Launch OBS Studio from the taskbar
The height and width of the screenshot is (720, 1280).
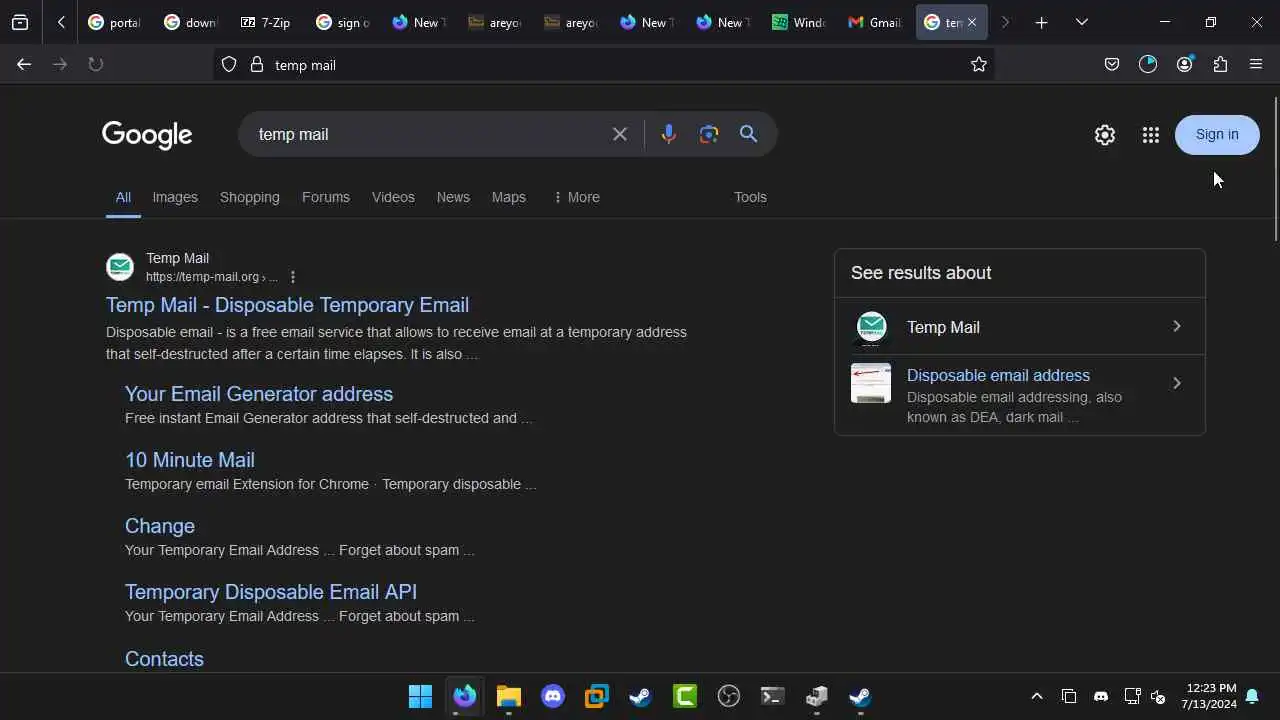tap(729, 696)
